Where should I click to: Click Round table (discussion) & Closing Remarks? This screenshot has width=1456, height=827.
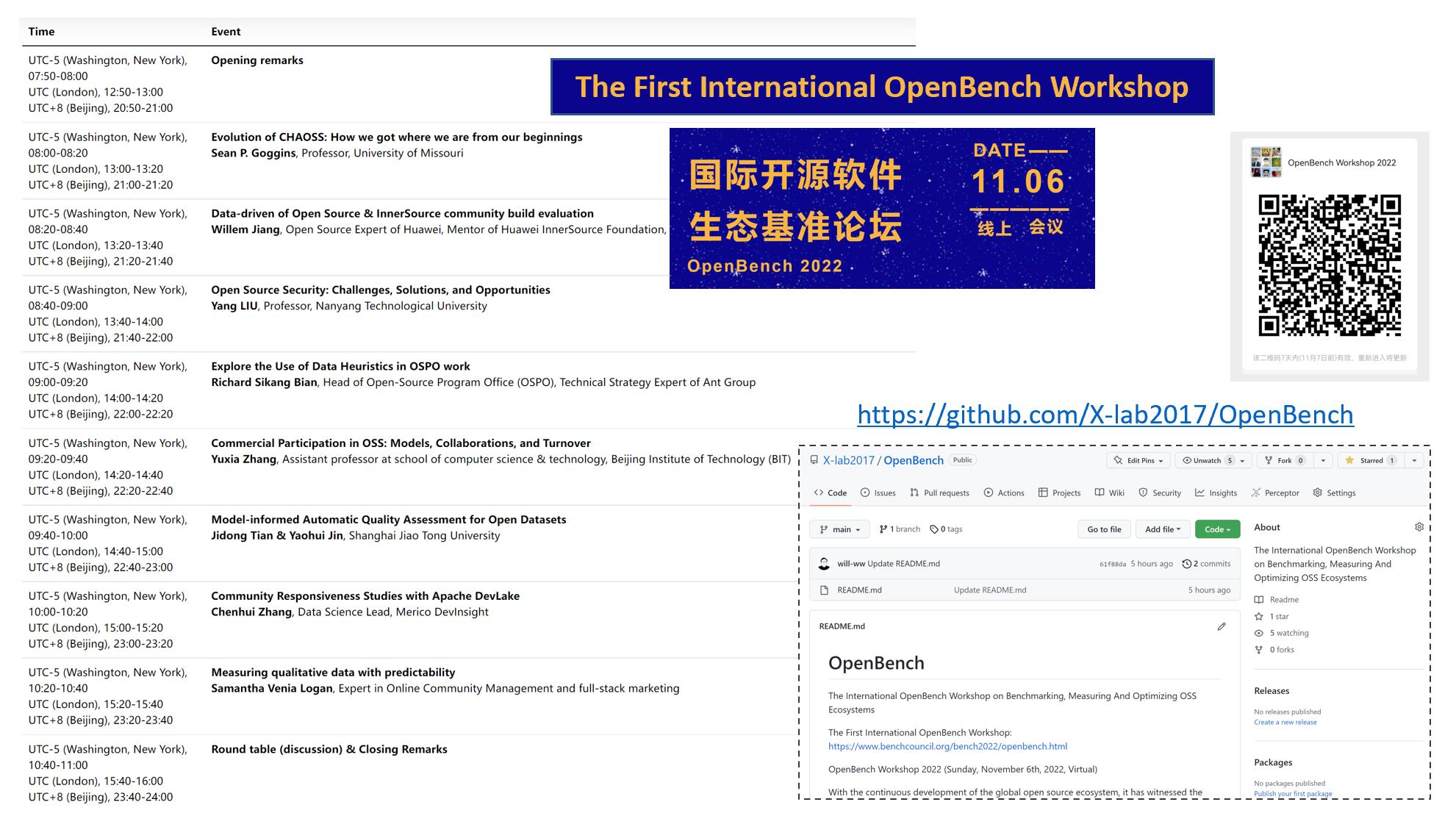click(x=329, y=750)
